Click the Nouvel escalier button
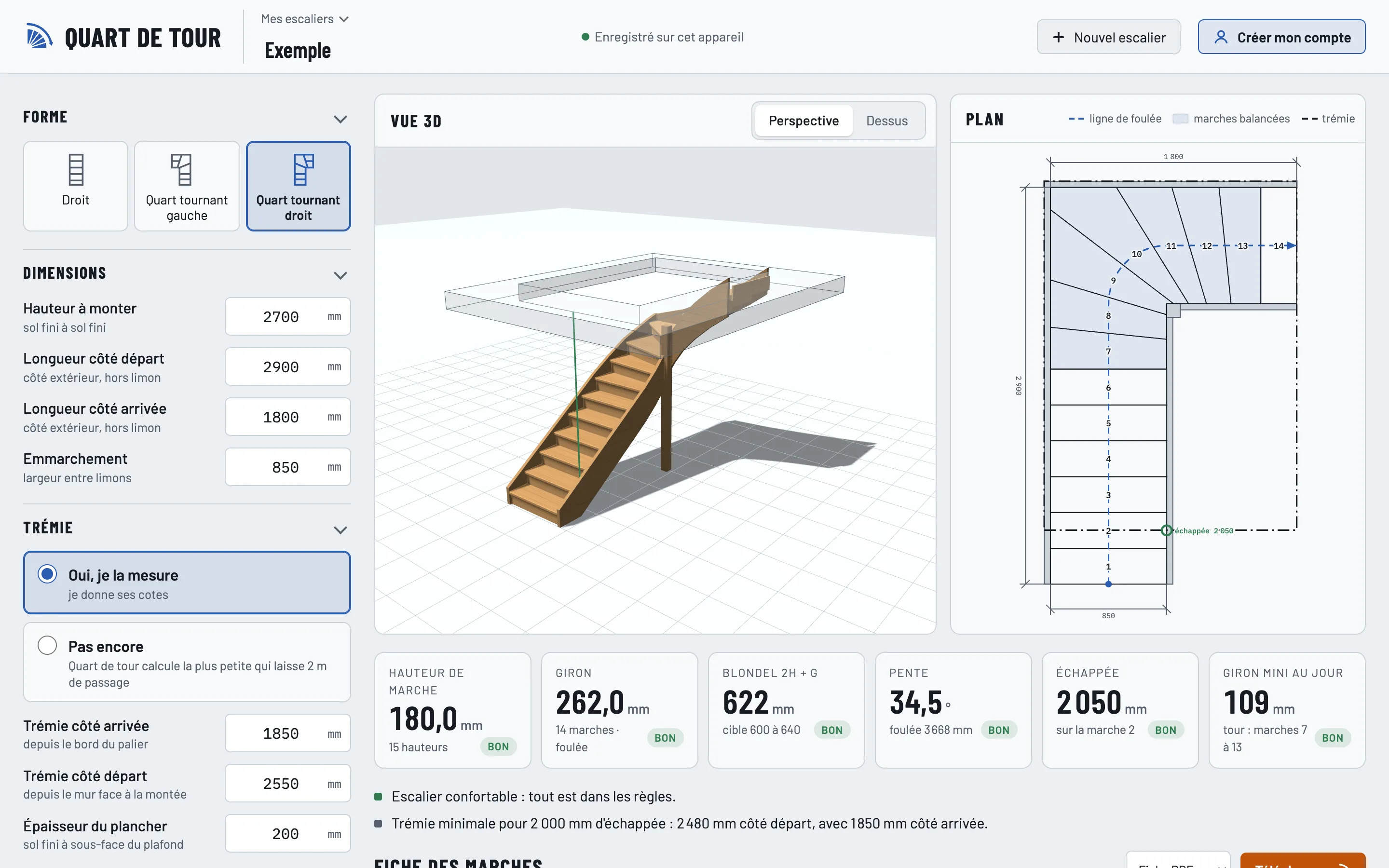Viewport: 1389px width, 868px height. click(x=1108, y=37)
